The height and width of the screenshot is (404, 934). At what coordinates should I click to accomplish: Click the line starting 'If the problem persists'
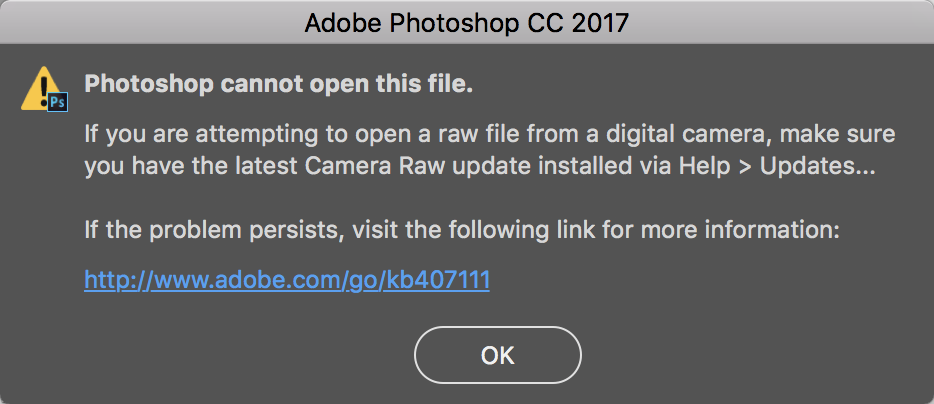click(462, 230)
